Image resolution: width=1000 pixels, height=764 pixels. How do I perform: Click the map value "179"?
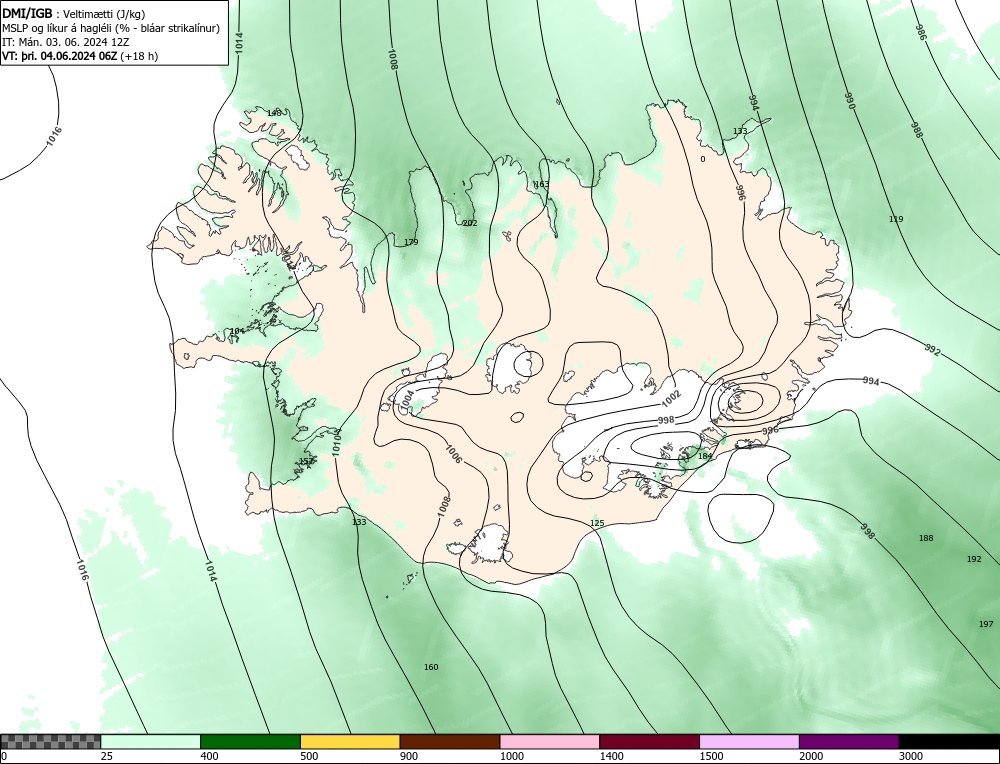tap(411, 242)
